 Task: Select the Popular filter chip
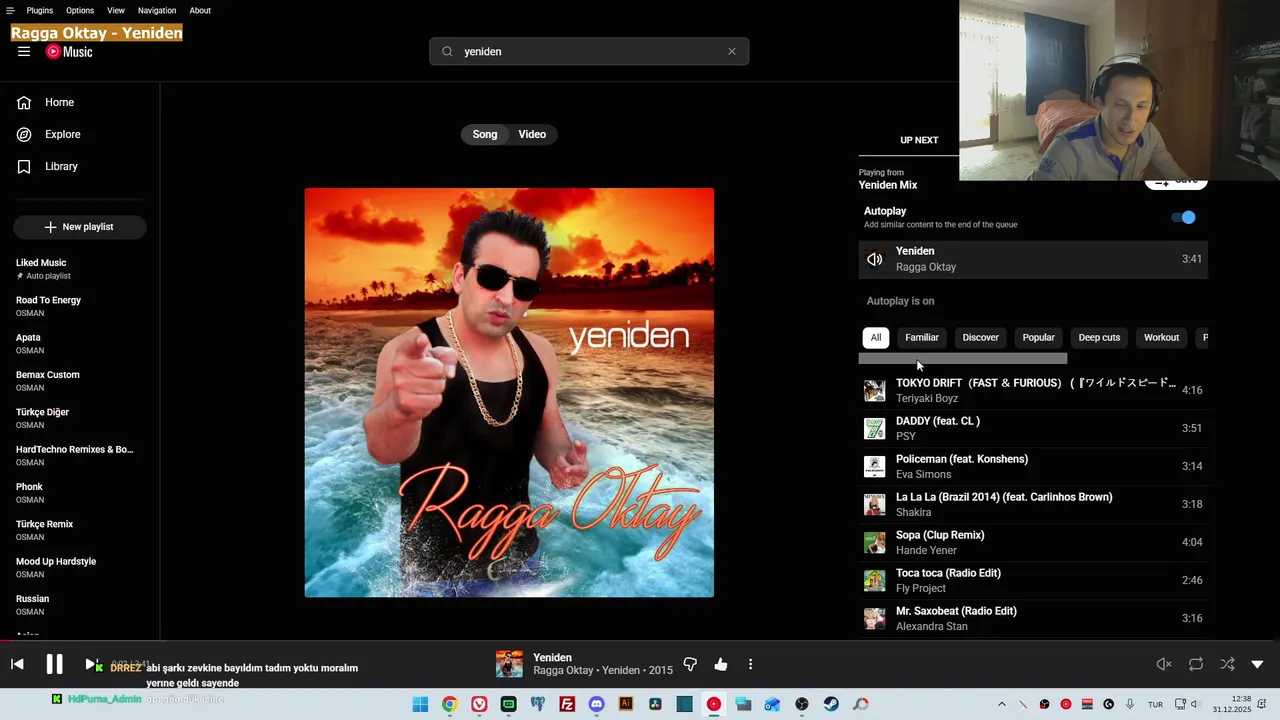click(1038, 338)
